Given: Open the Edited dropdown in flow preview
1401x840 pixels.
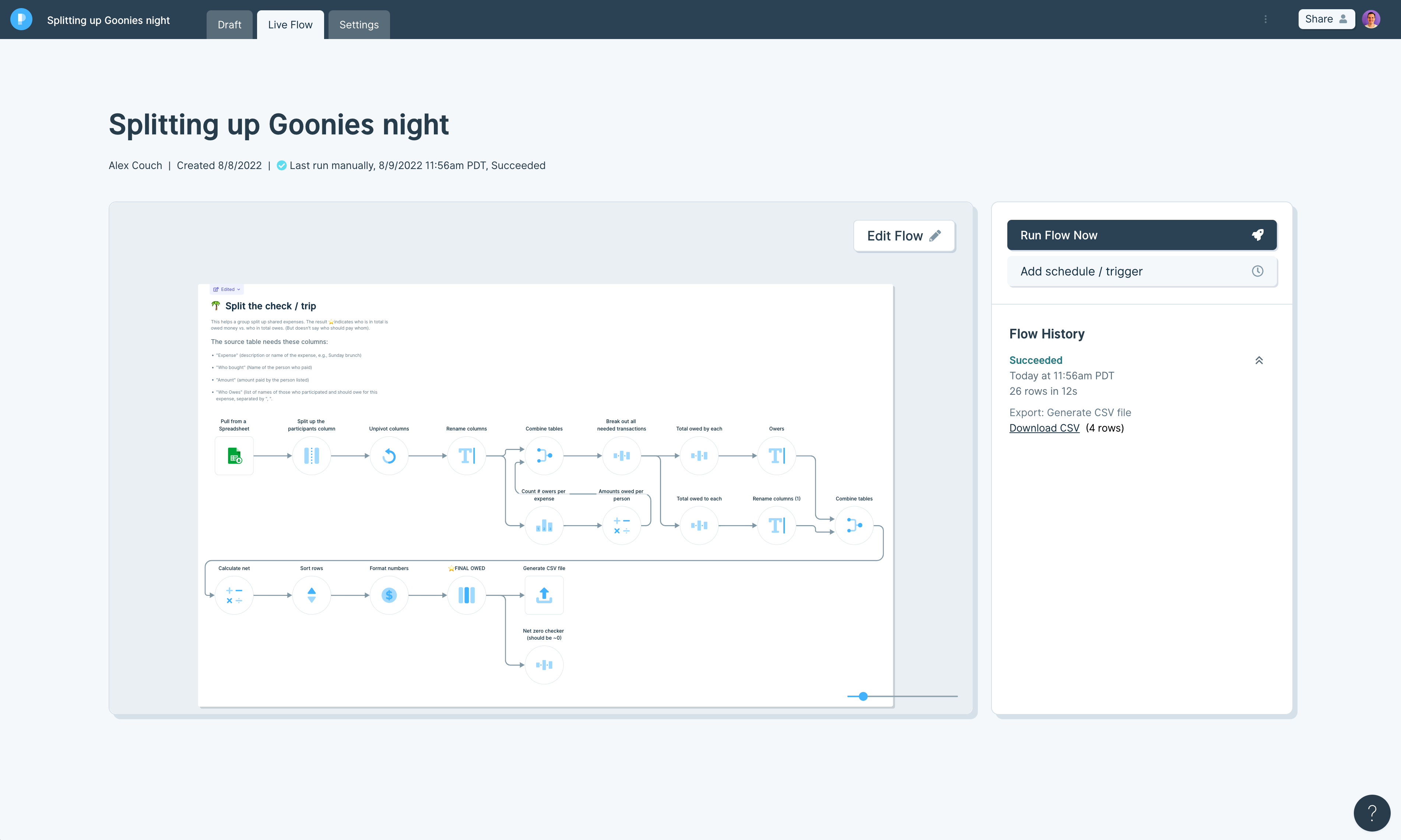Looking at the screenshot, I should [x=227, y=289].
